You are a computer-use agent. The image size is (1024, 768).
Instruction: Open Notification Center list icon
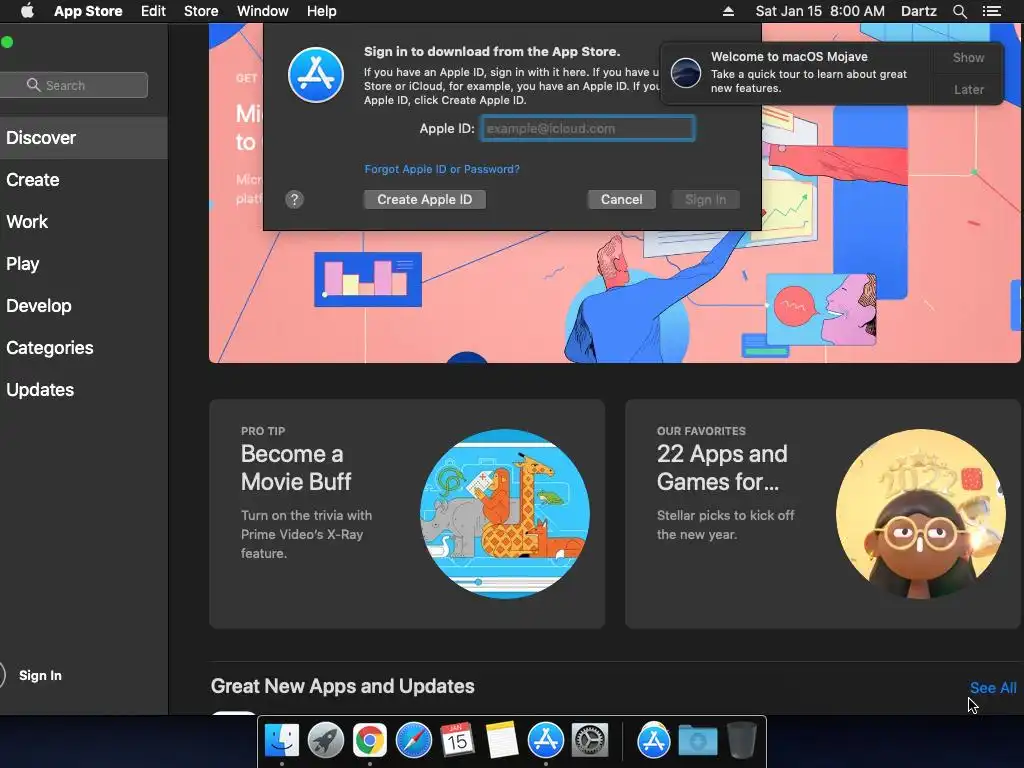tap(991, 11)
